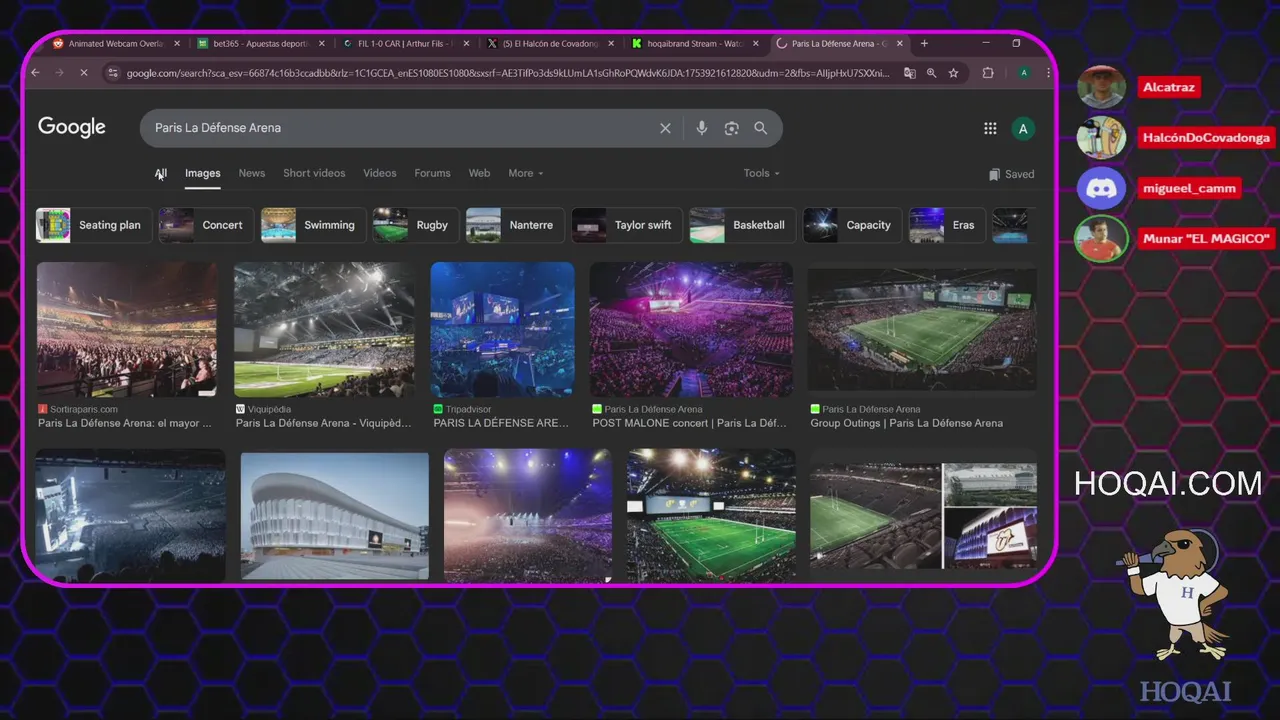Viewport: 1280px width, 720px height.
Task: Switch to hoqaibrand Stream tab
Action: [x=695, y=44]
